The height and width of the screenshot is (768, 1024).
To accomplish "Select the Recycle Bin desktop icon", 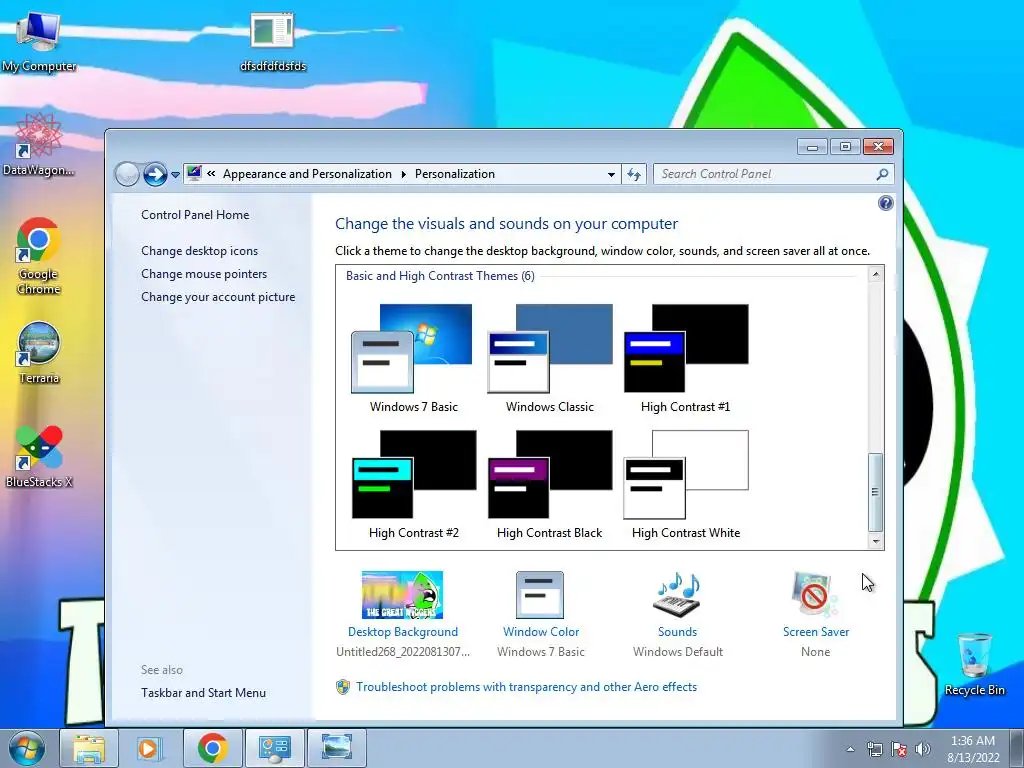I will [x=974, y=664].
